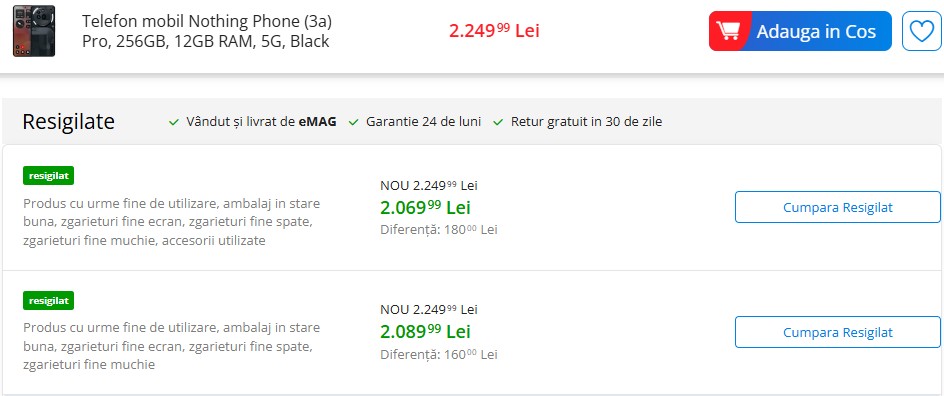Click the second green resigilat badge

pyautogui.click(x=49, y=300)
